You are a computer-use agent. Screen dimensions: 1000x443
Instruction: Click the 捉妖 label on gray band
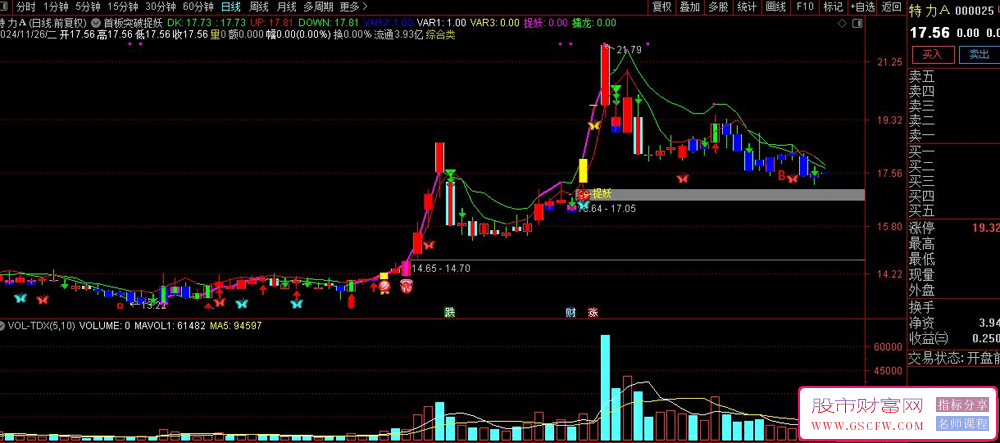[x=602, y=193]
